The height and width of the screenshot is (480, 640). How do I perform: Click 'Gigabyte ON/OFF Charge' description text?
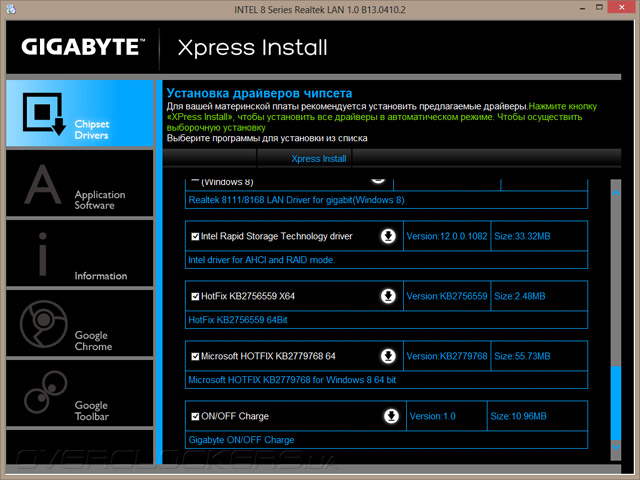click(241, 440)
